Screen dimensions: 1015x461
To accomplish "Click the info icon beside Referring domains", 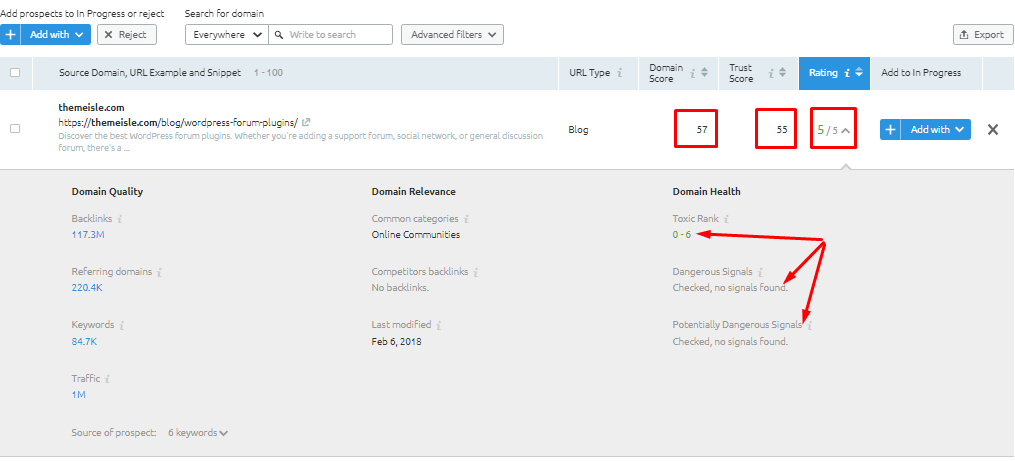I will coord(160,272).
